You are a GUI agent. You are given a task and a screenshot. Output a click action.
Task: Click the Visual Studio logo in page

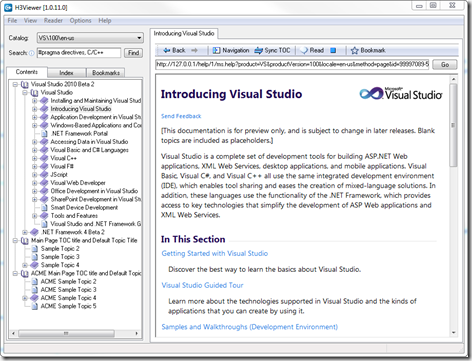[x=401, y=93]
